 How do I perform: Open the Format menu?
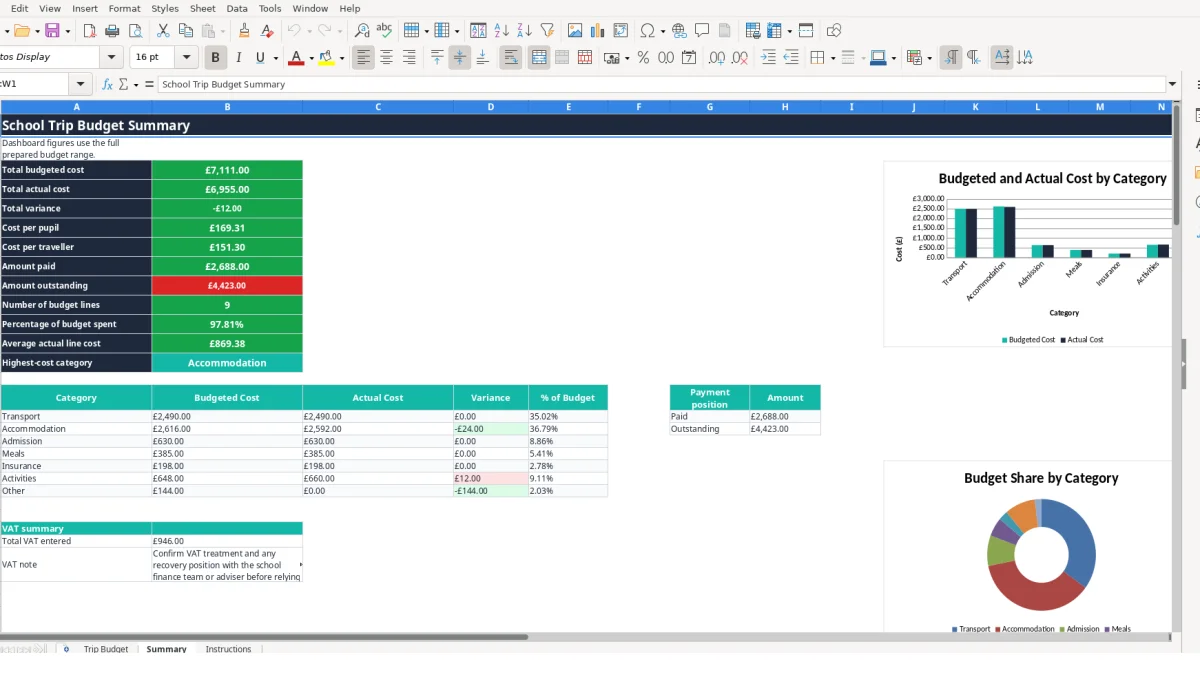[x=124, y=8]
